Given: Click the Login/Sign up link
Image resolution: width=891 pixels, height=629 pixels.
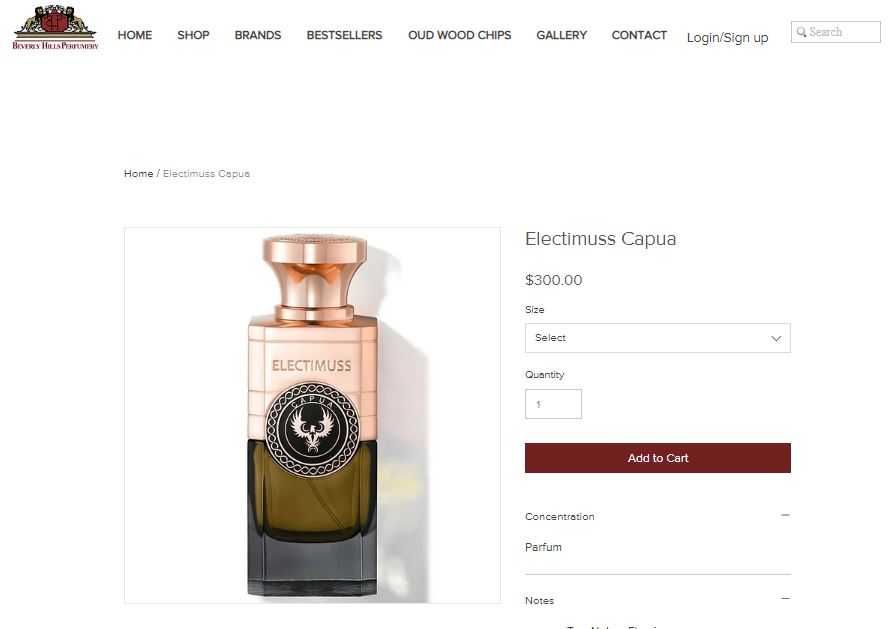Looking at the screenshot, I should click(727, 38).
